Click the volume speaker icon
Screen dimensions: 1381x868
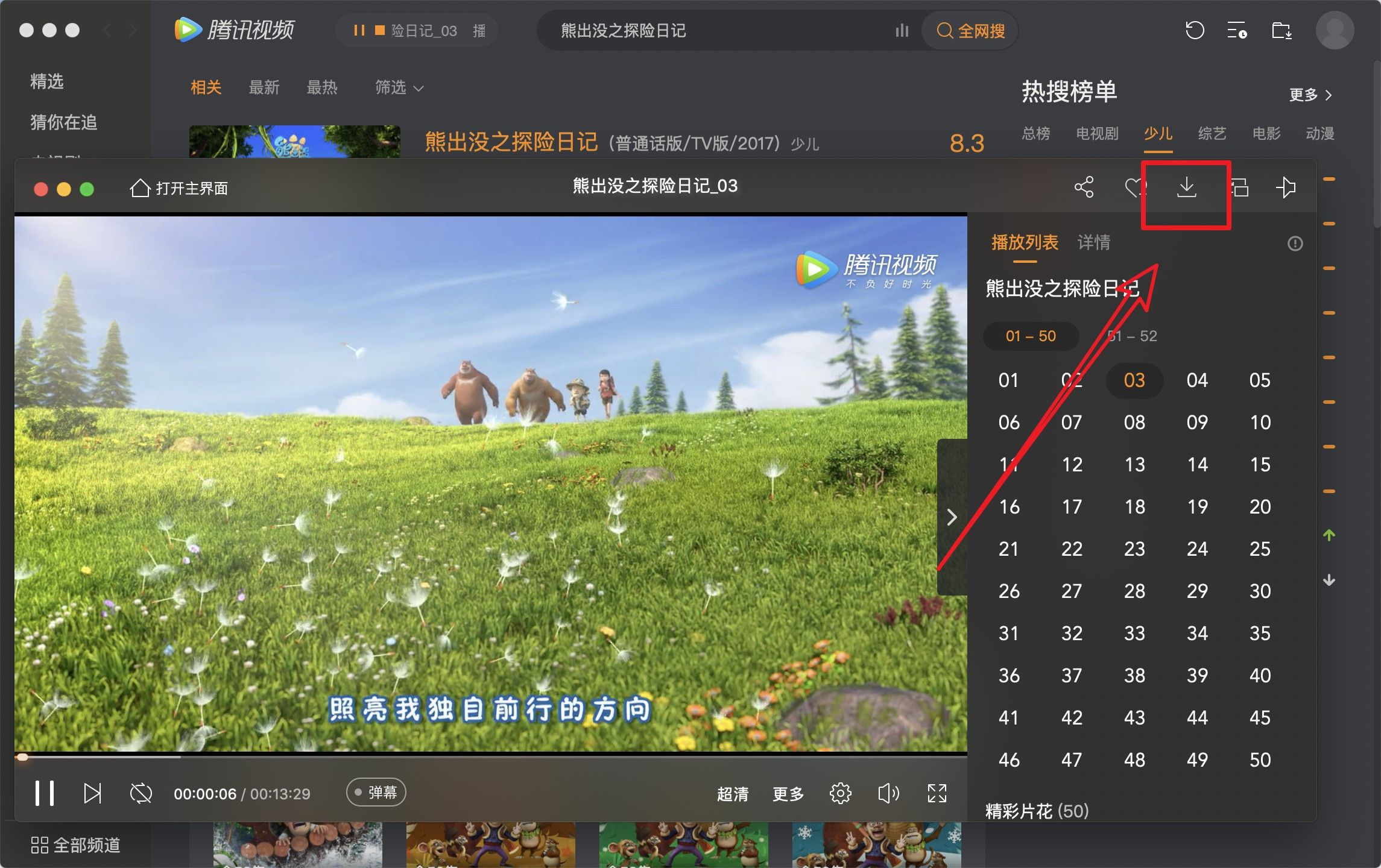click(x=888, y=793)
